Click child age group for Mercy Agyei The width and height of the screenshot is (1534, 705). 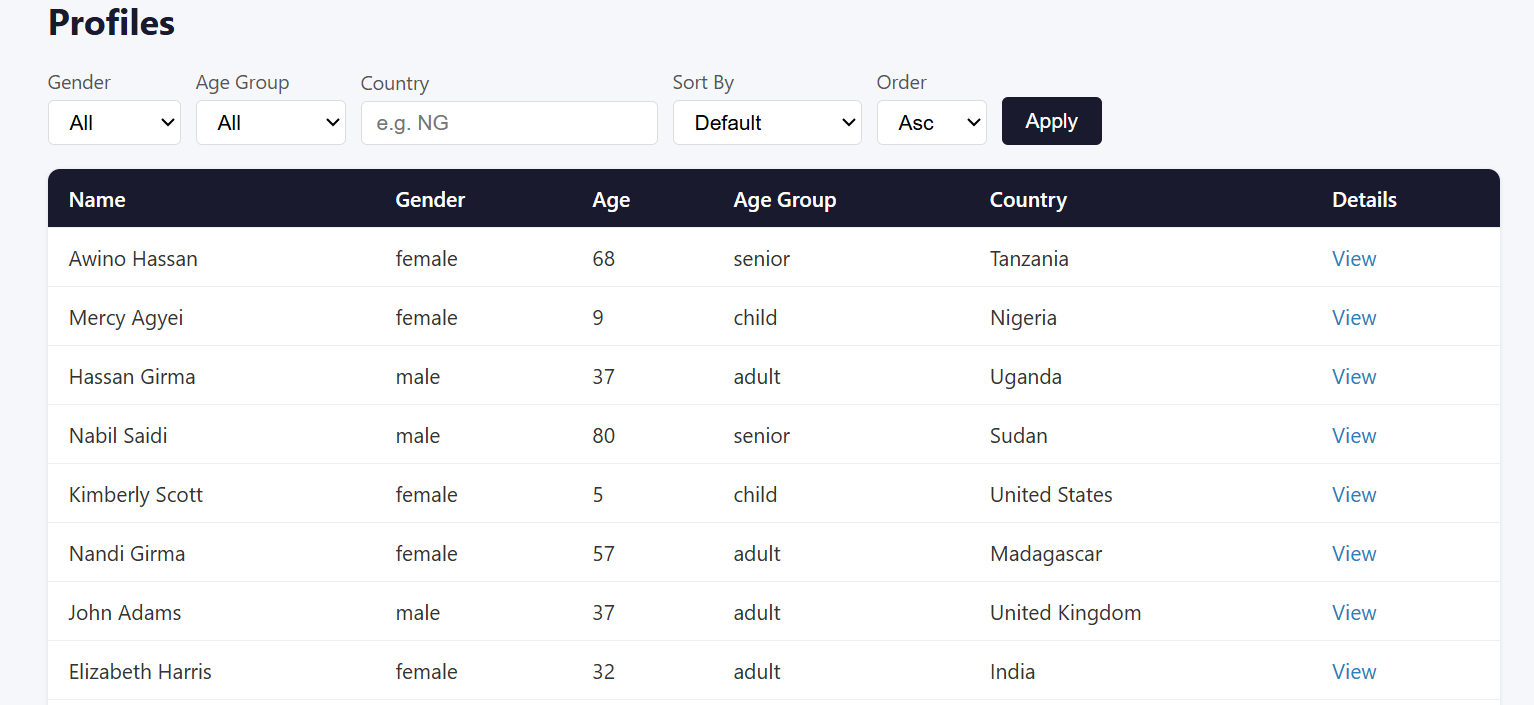pos(755,318)
